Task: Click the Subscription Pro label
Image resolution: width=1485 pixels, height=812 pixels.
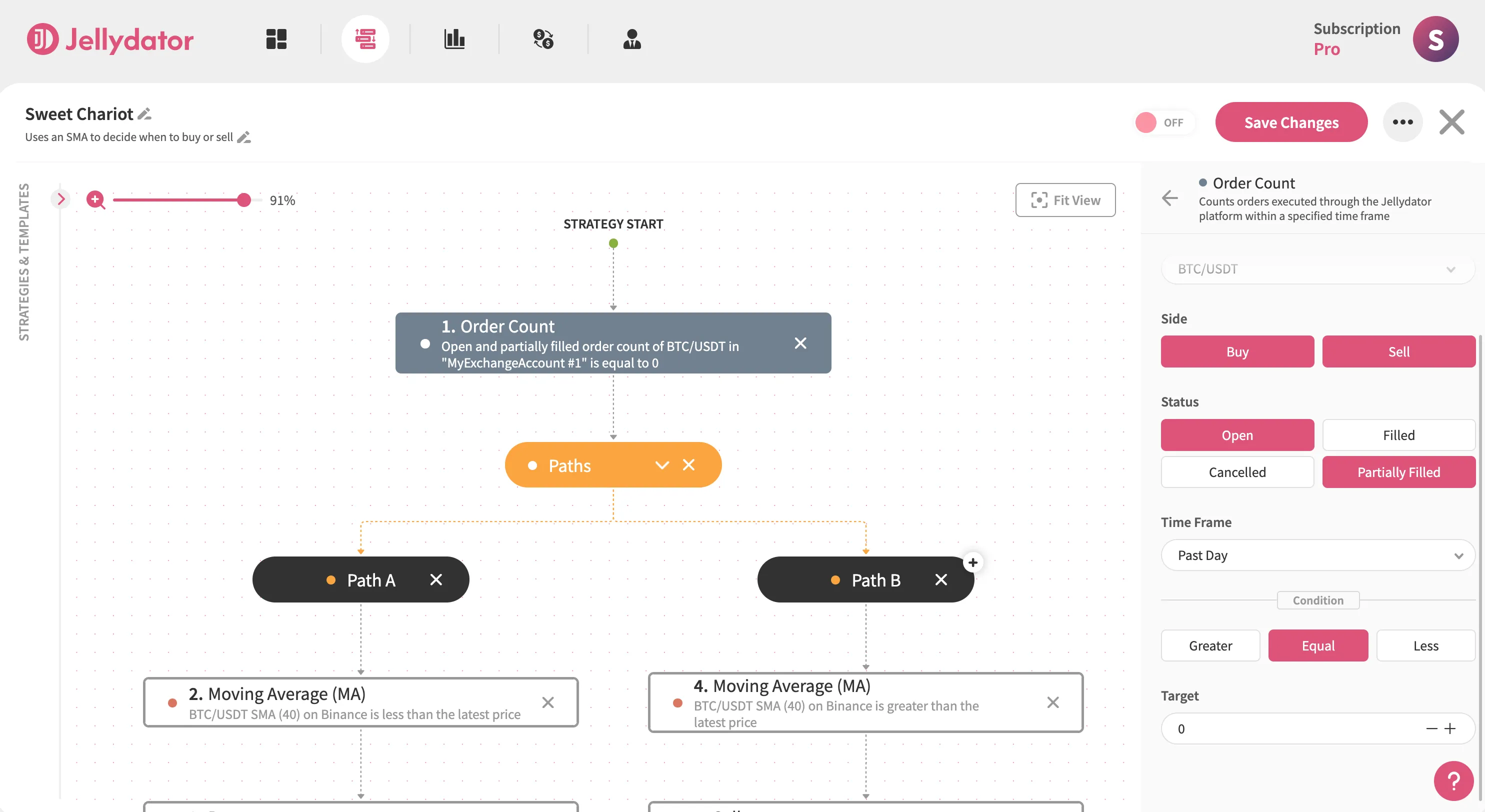Action: point(1356,38)
